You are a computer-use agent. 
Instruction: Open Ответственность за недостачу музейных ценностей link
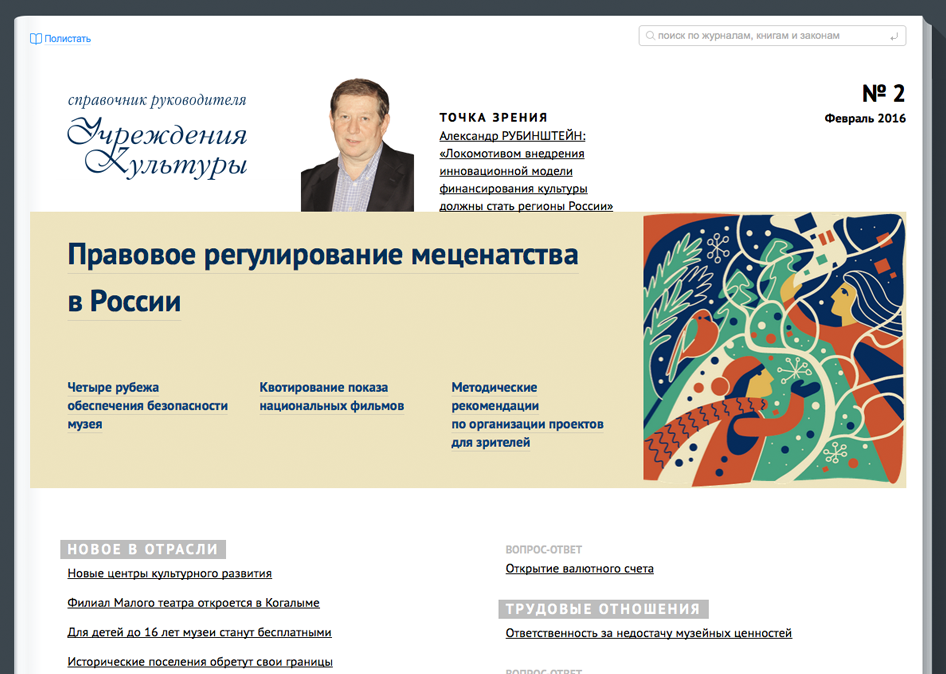point(648,633)
